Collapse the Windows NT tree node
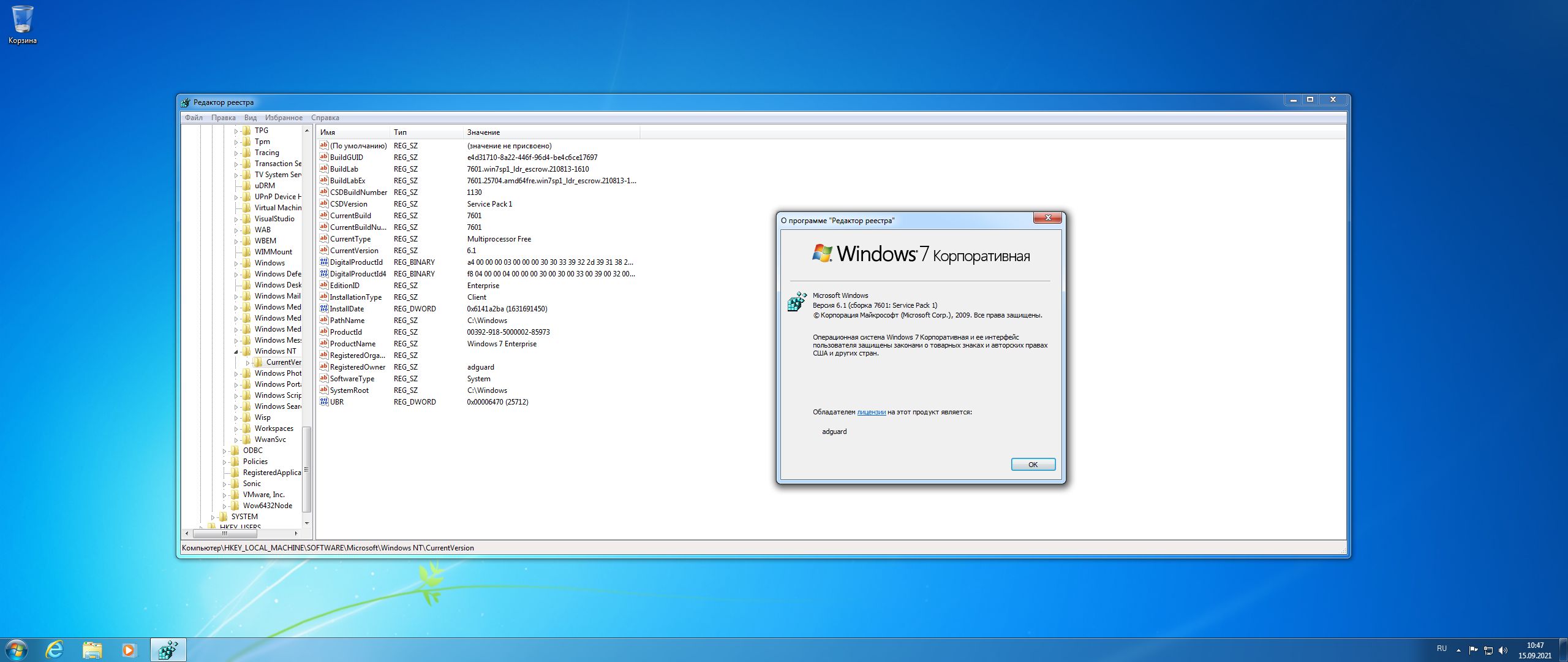The image size is (1568, 662). 236,352
